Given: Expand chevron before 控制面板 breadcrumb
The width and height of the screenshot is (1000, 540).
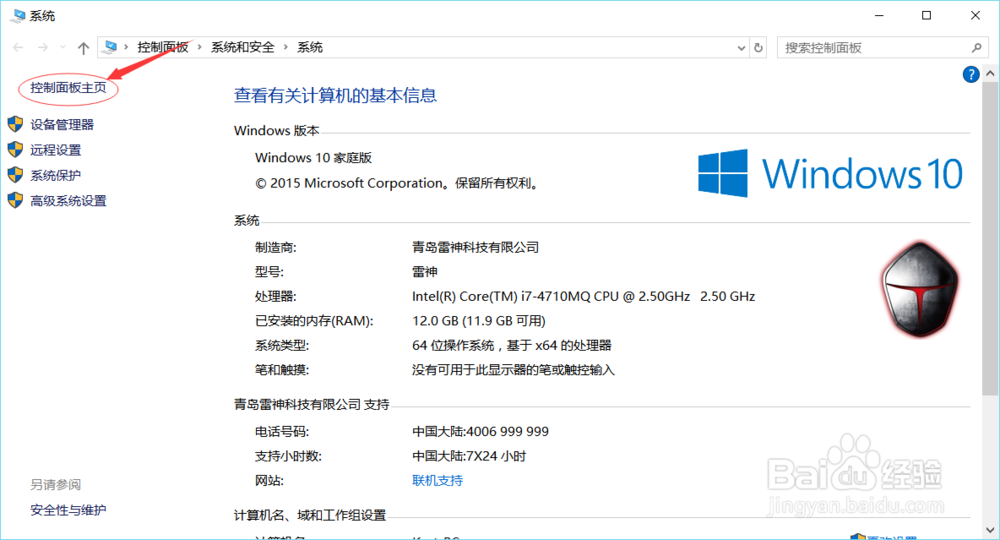Looking at the screenshot, I should coord(126,47).
